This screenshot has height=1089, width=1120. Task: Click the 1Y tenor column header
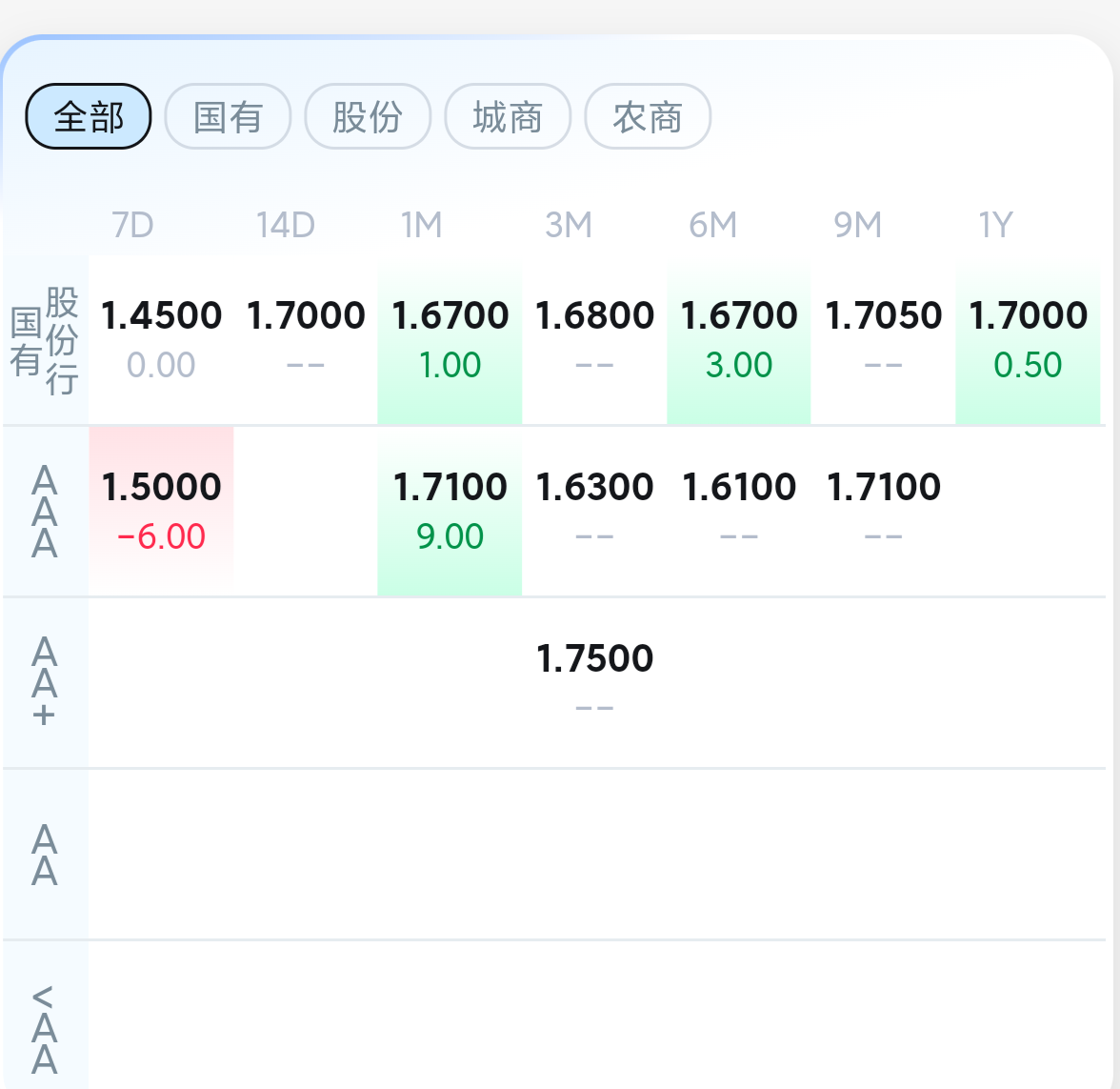(x=995, y=225)
